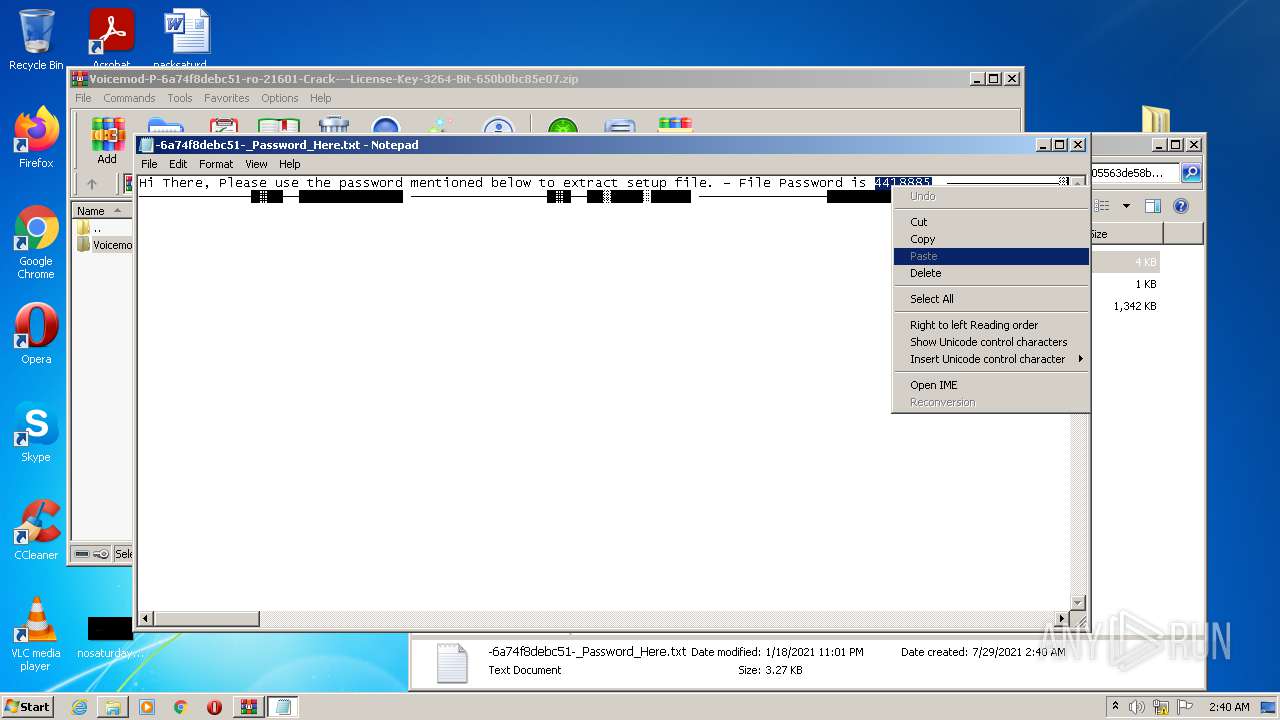Click the WinRAR Add toolbar button
1280x720 pixels.
pos(106,141)
